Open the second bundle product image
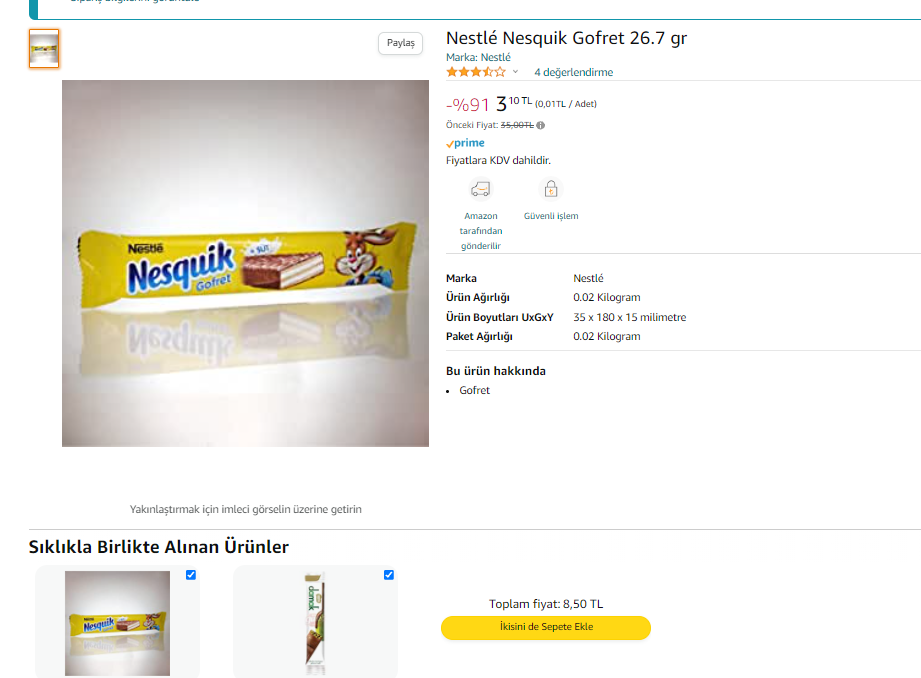Screen dimensions: 921x678 click(x=315, y=623)
